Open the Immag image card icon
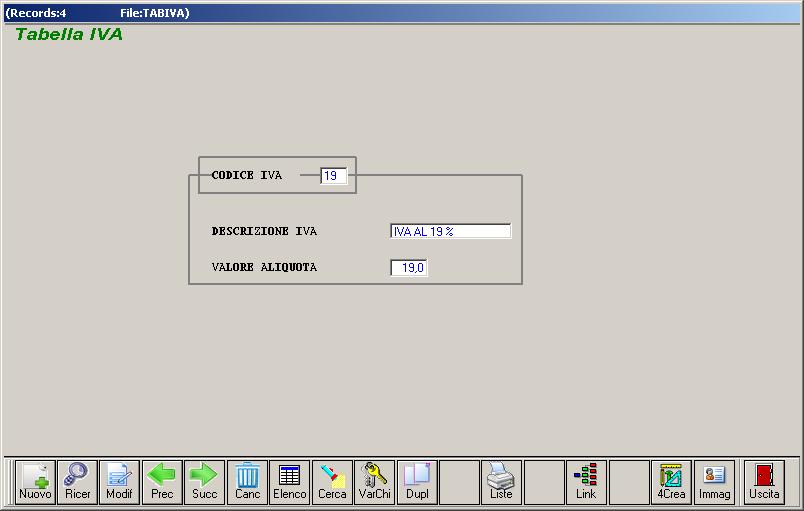804x511 pixels. 714,482
